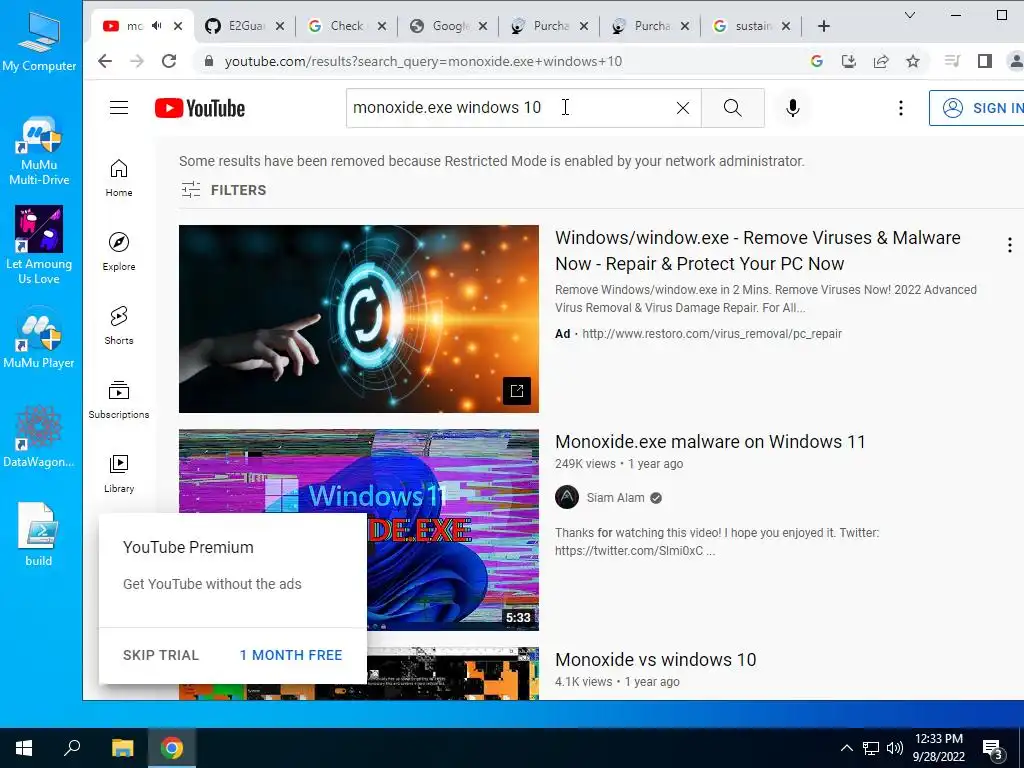Open the ad's external link icon on thumbnail

[517, 391]
